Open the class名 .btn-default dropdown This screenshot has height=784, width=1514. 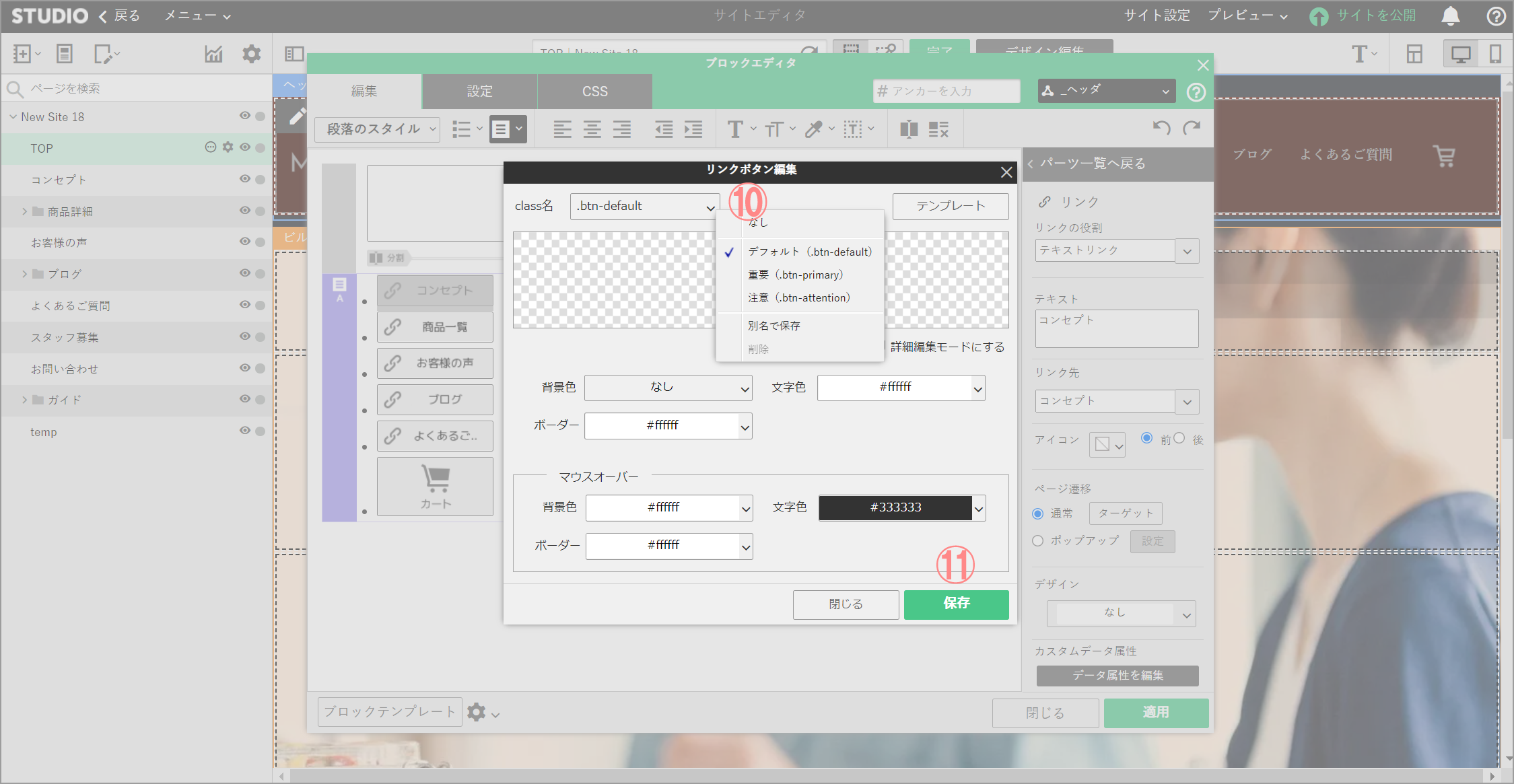pos(644,207)
